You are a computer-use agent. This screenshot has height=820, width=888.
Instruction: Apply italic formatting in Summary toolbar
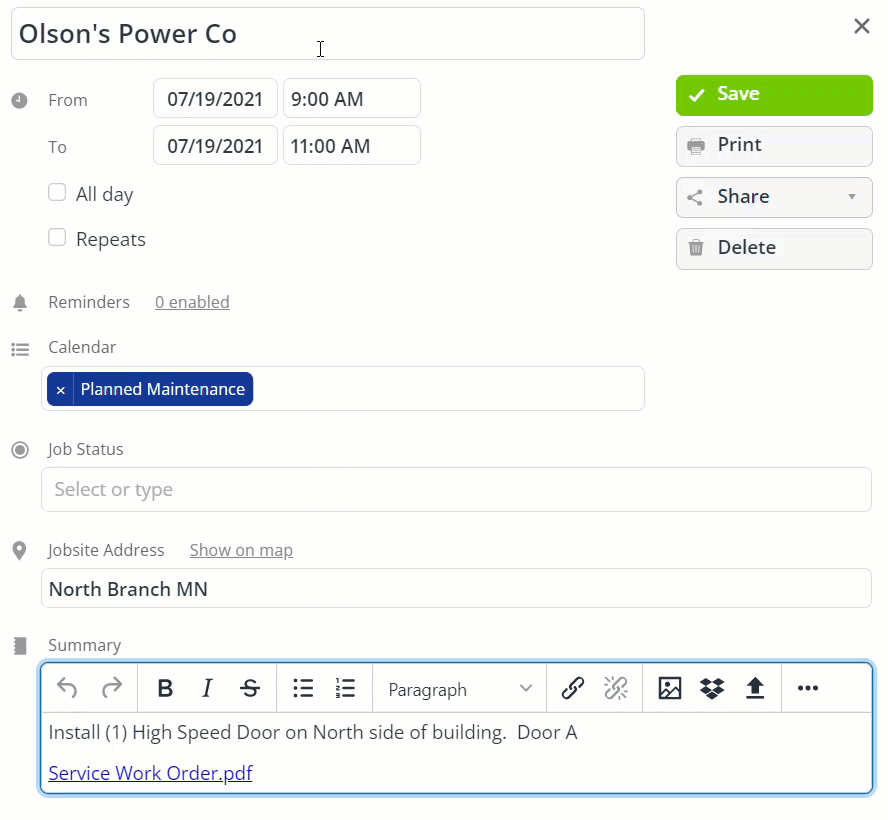click(207, 688)
